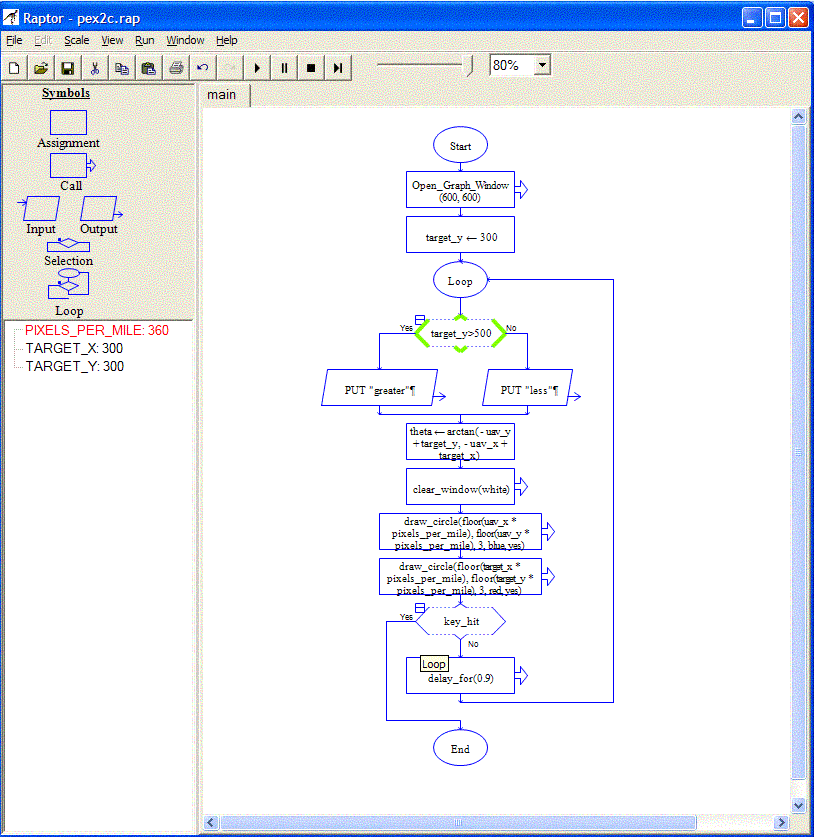Minimize the Raptor window

[x=752, y=18]
